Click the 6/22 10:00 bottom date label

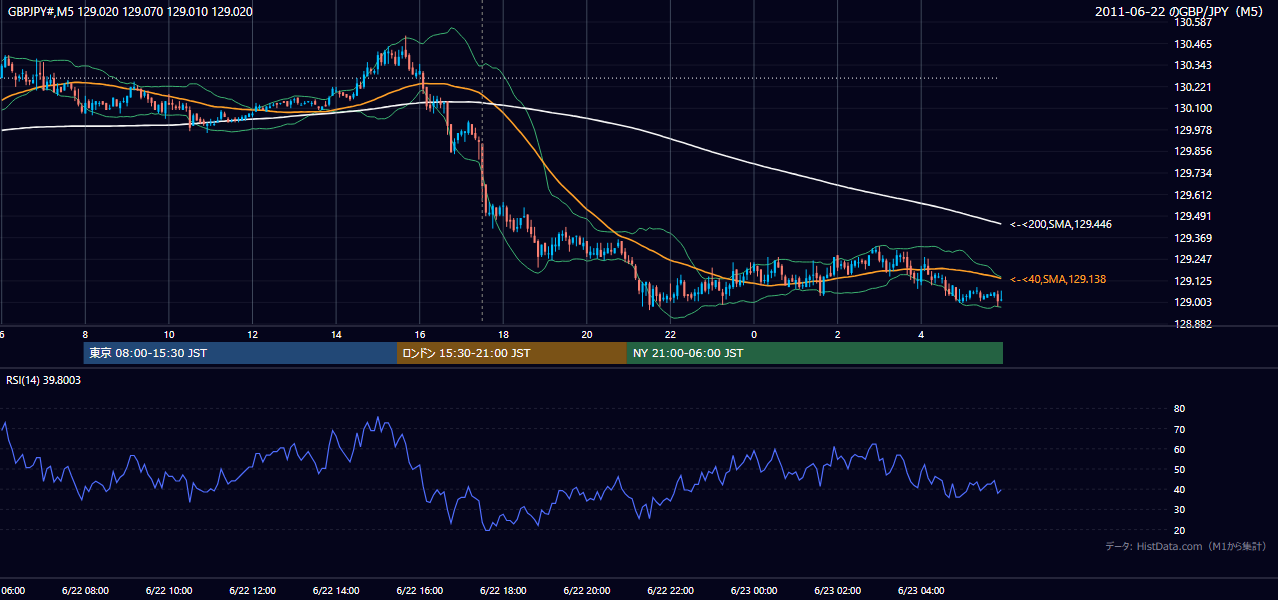pyautogui.click(x=168, y=590)
